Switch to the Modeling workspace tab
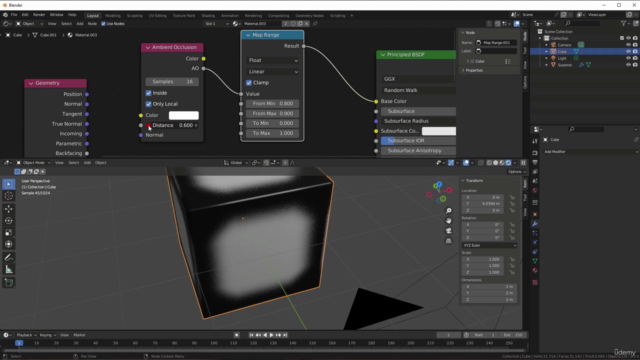 pyautogui.click(x=113, y=16)
